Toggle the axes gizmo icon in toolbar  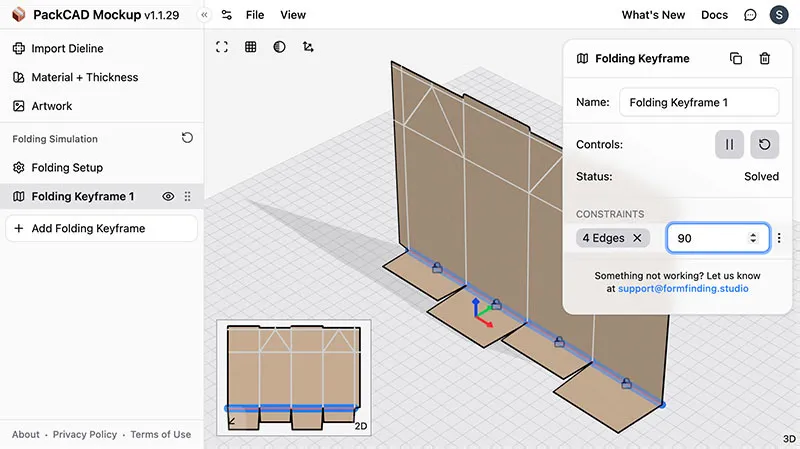(x=308, y=47)
